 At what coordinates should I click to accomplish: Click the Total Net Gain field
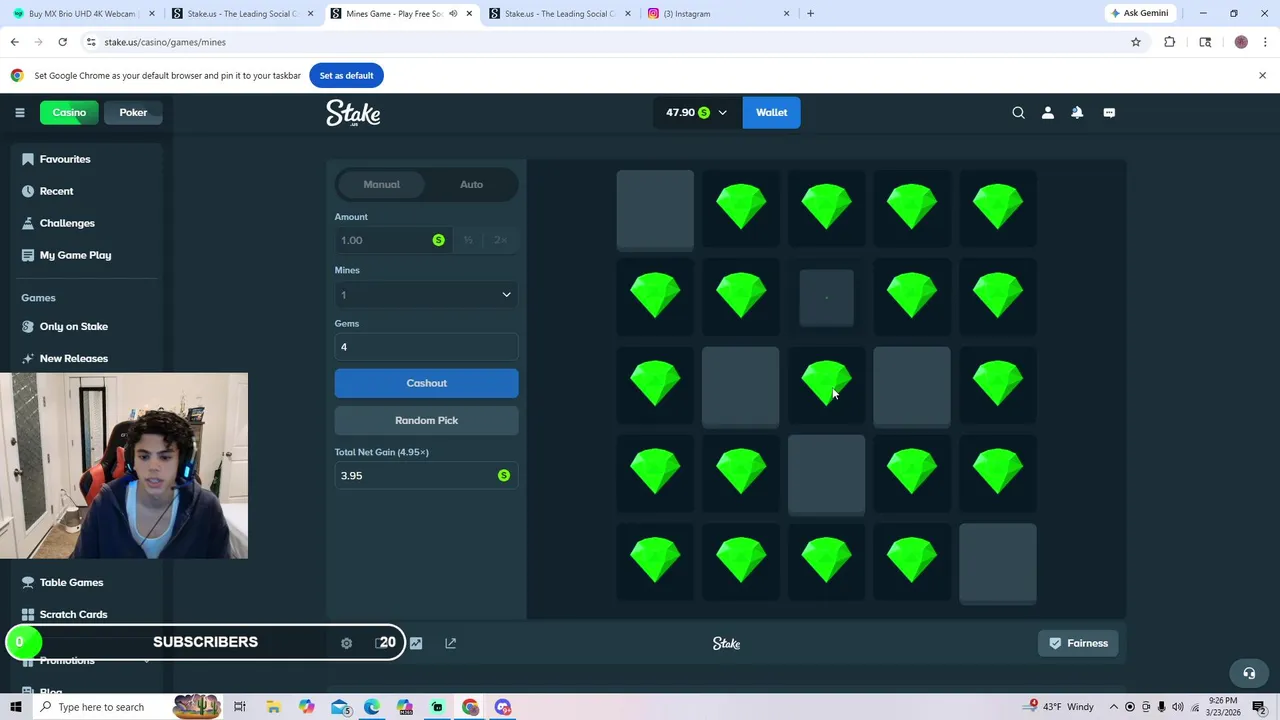(426, 475)
